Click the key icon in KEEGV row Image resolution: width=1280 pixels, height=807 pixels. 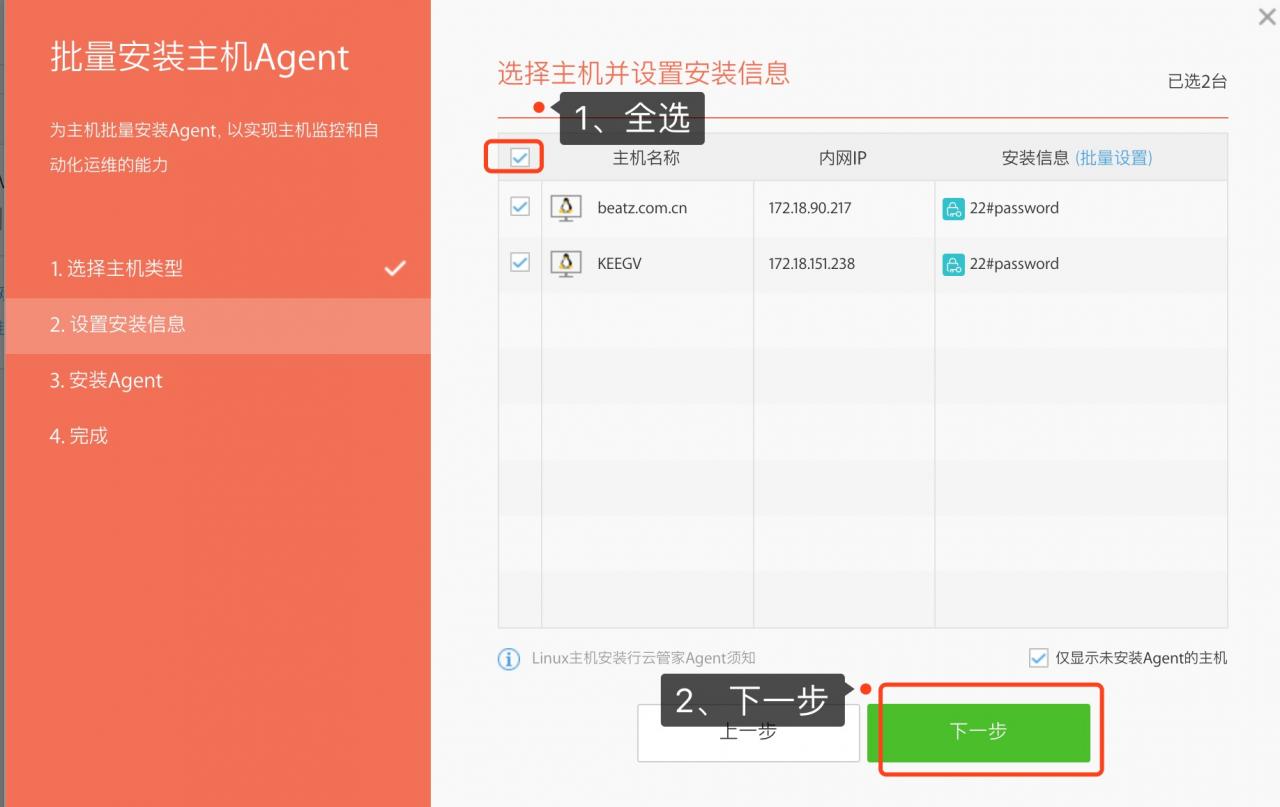point(953,265)
